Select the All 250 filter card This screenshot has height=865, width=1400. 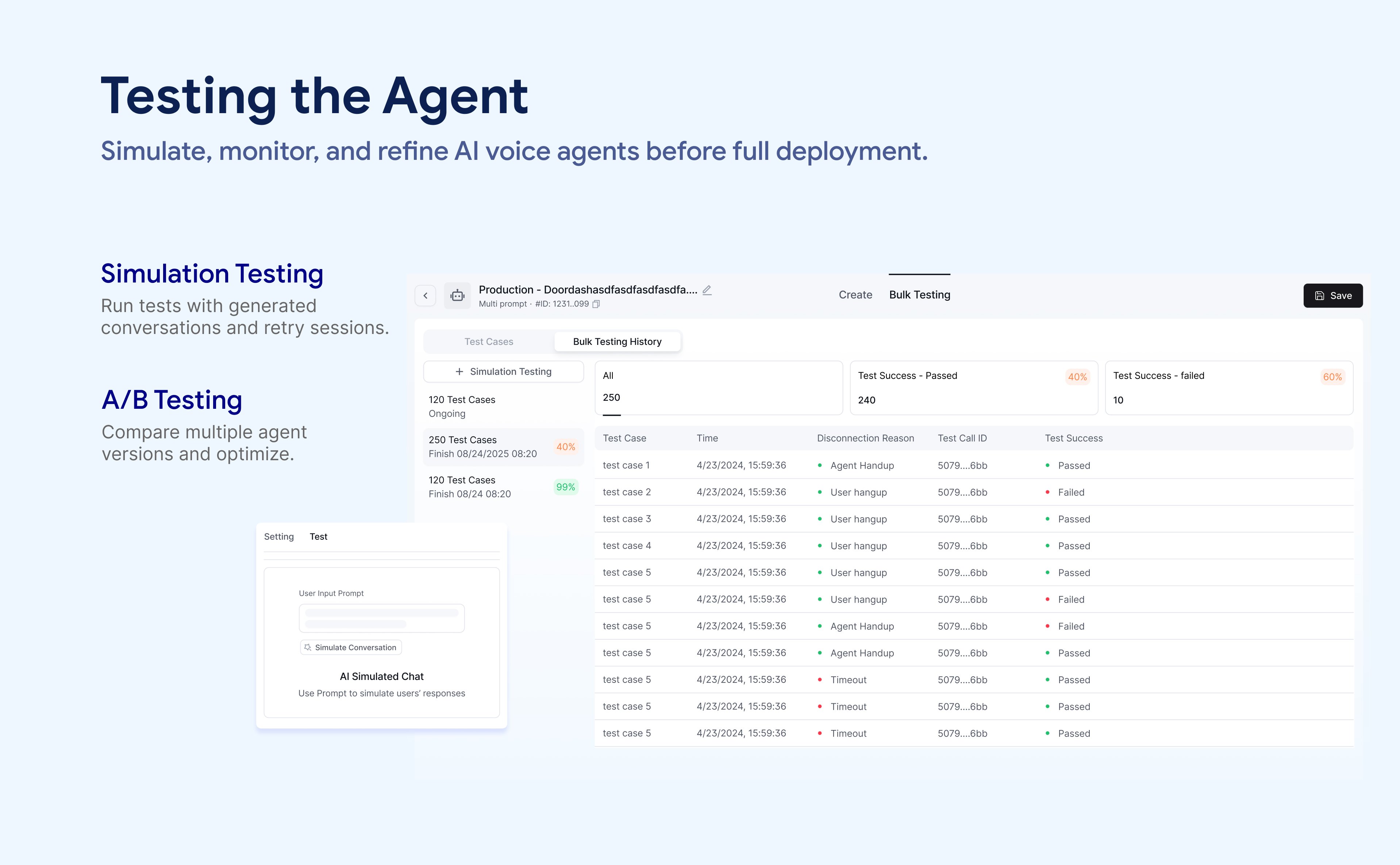pos(718,387)
